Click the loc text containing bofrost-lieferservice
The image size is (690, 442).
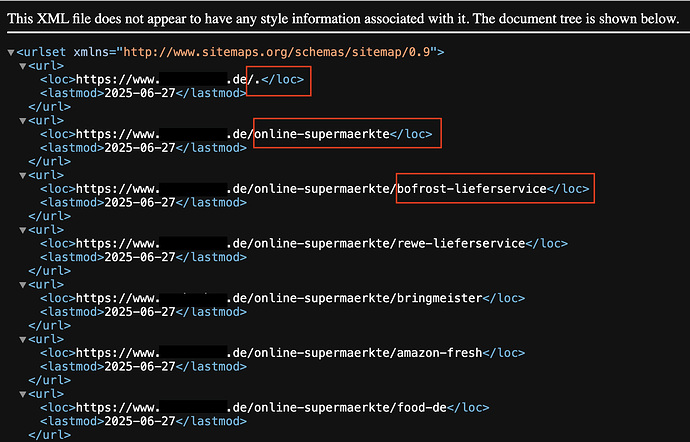pyautogui.click(x=314, y=189)
